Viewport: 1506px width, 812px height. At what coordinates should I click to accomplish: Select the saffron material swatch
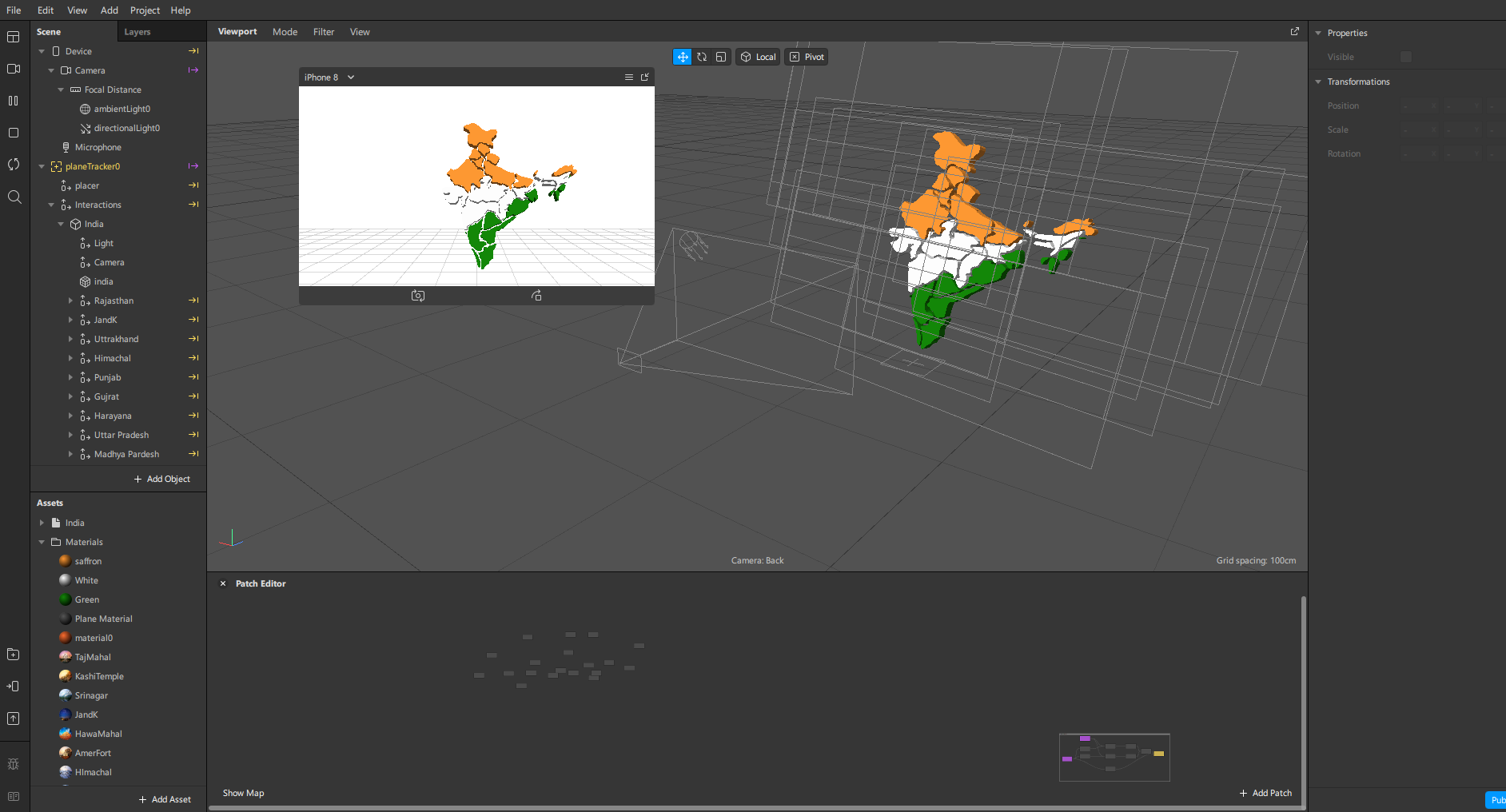click(66, 561)
